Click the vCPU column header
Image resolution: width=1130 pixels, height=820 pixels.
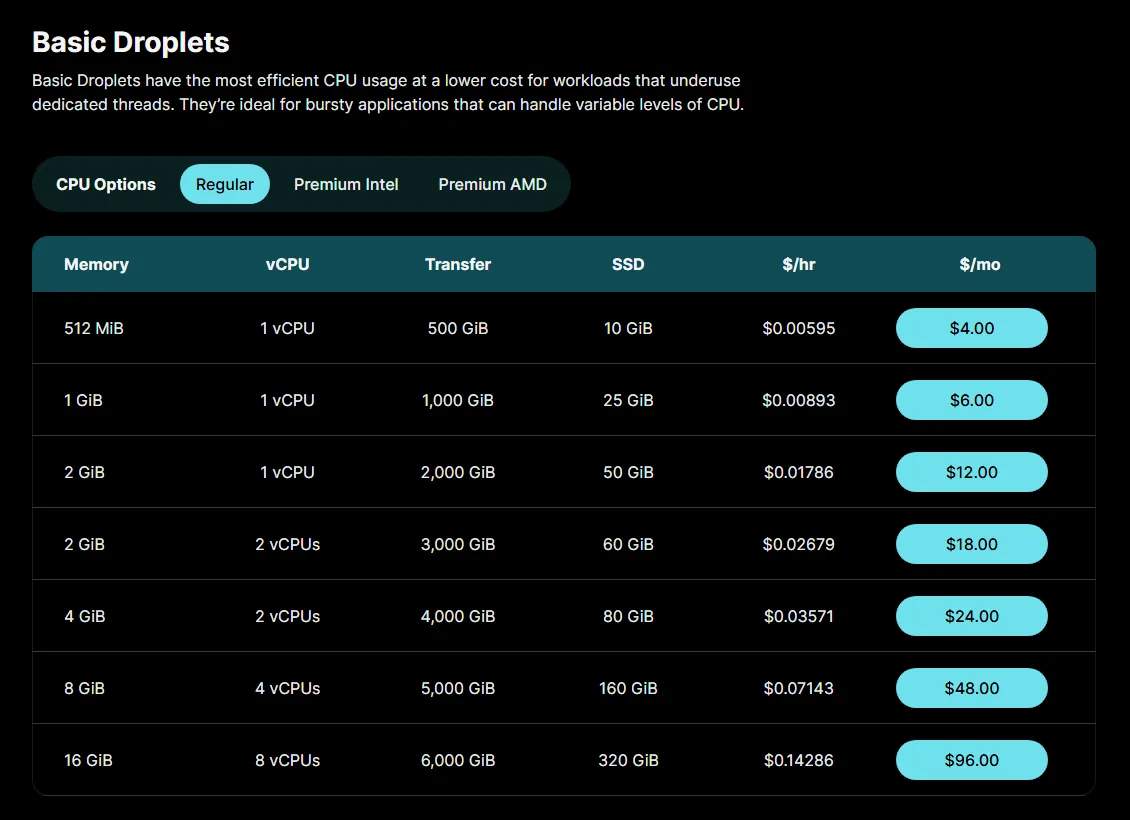(x=288, y=264)
